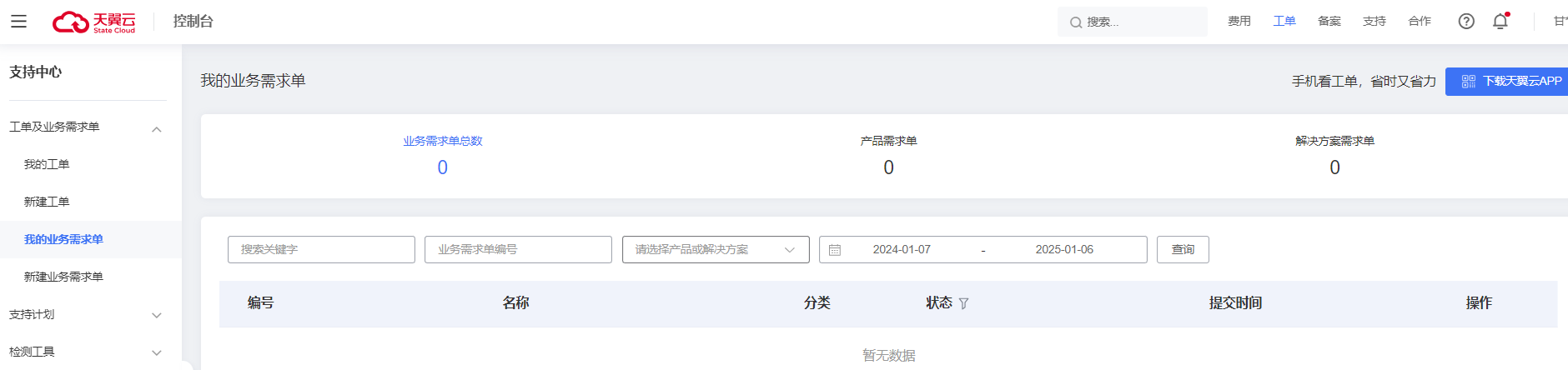Click the 业务需求单总数 counter
The image size is (1568, 370).
click(443, 156)
